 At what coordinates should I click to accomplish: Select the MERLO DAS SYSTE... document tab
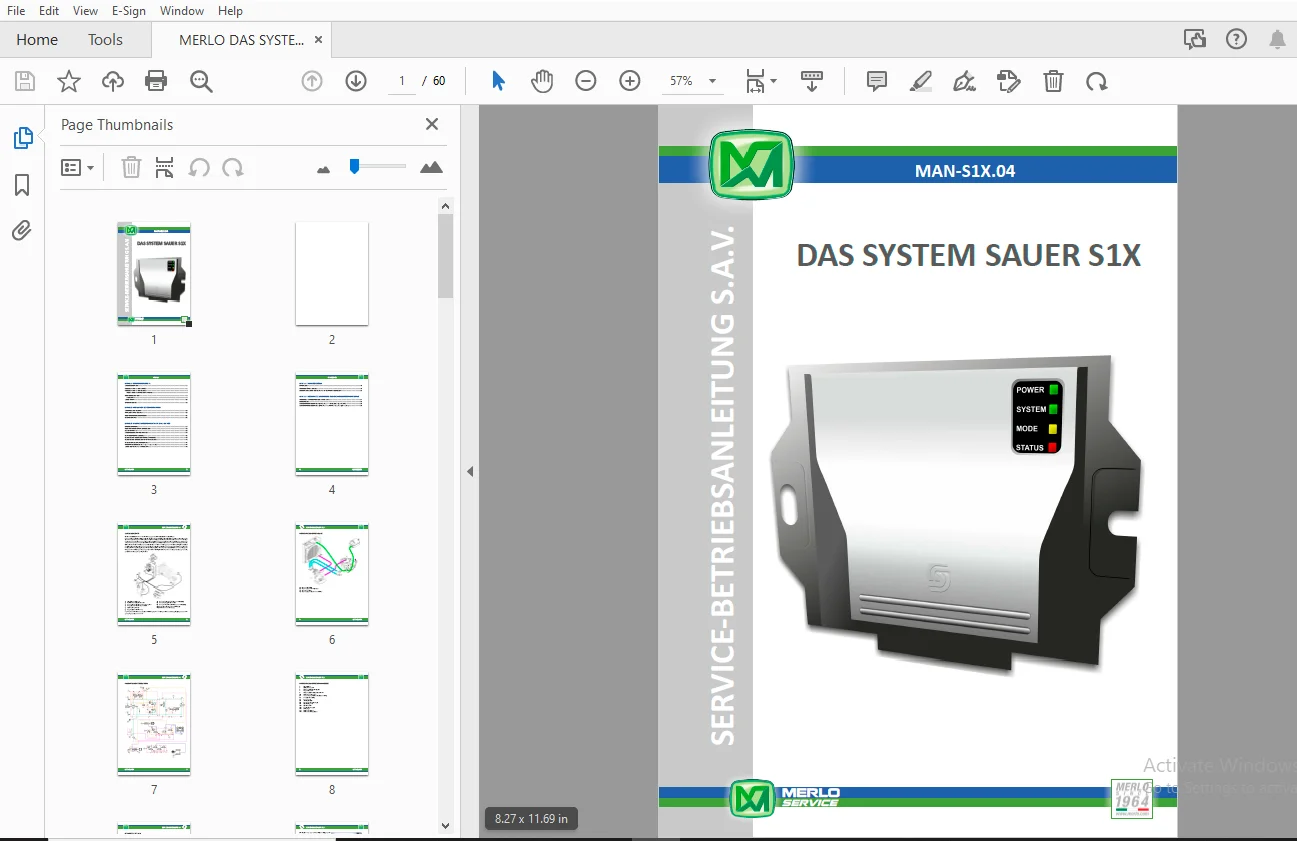pos(241,40)
